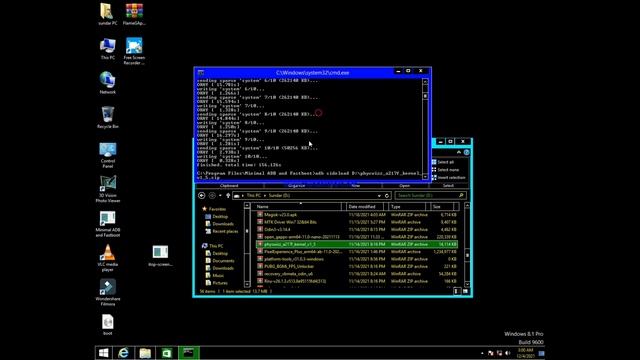This screenshot has width=640, height=360.
Task: Click the Explorer back arrow button
Action: pos(202,196)
